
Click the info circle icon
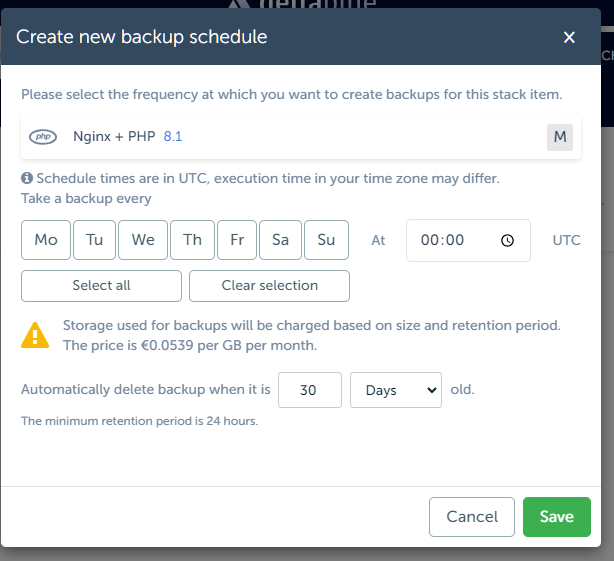(27, 178)
